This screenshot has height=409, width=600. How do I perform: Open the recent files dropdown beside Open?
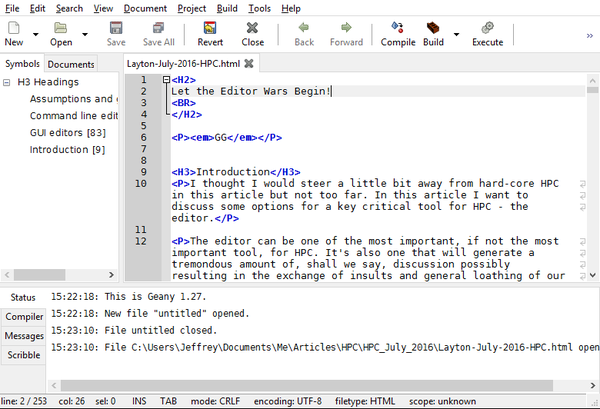(85, 34)
